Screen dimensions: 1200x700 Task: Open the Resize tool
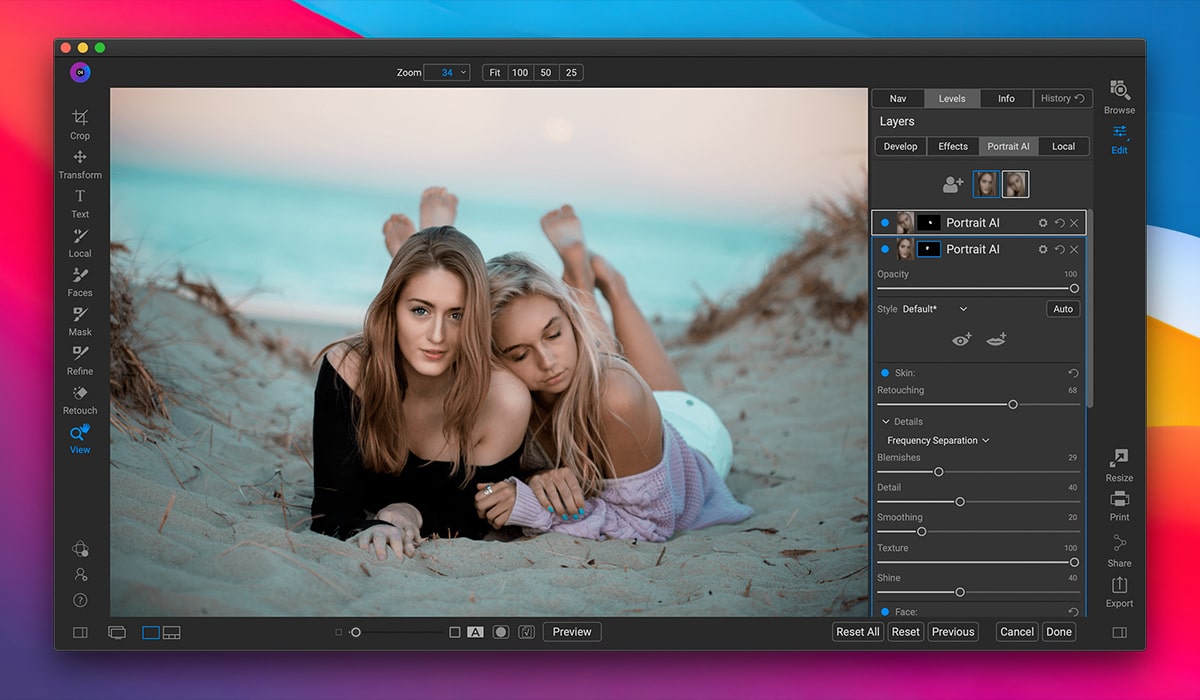point(1119,460)
